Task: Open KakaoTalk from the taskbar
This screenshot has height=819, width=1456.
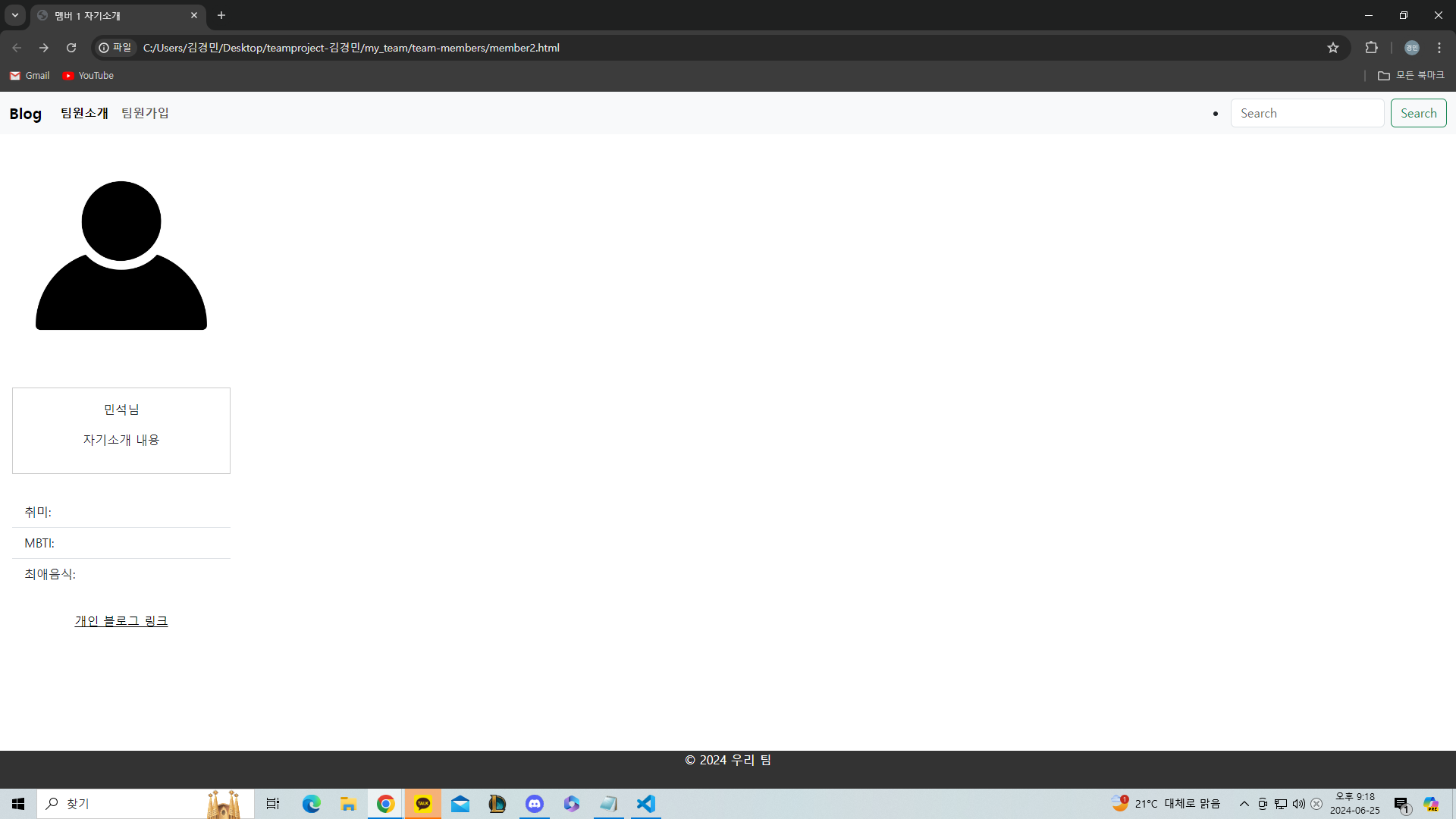Action: point(423,804)
